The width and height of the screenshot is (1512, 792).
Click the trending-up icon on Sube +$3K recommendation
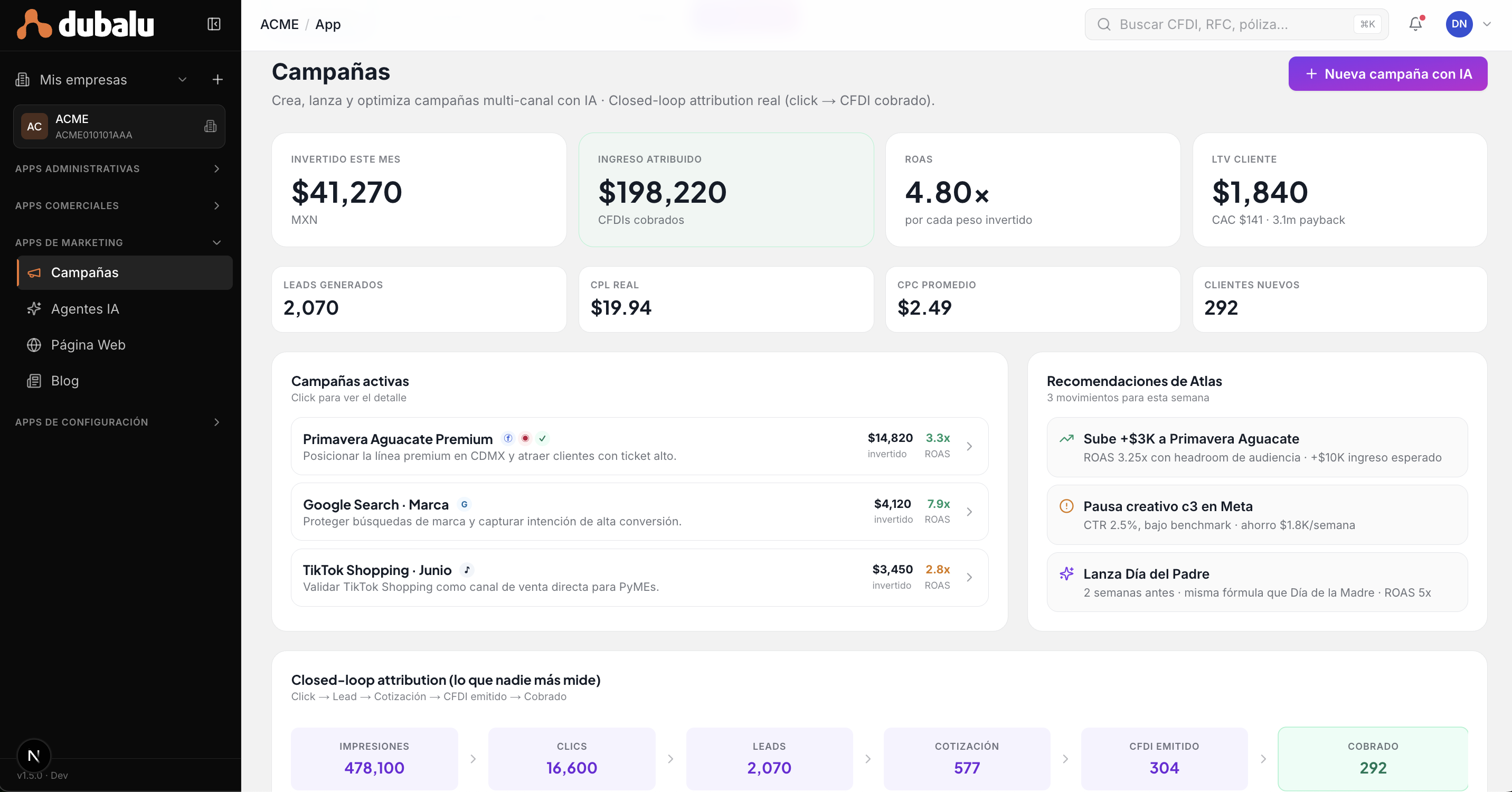(x=1066, y=439)
